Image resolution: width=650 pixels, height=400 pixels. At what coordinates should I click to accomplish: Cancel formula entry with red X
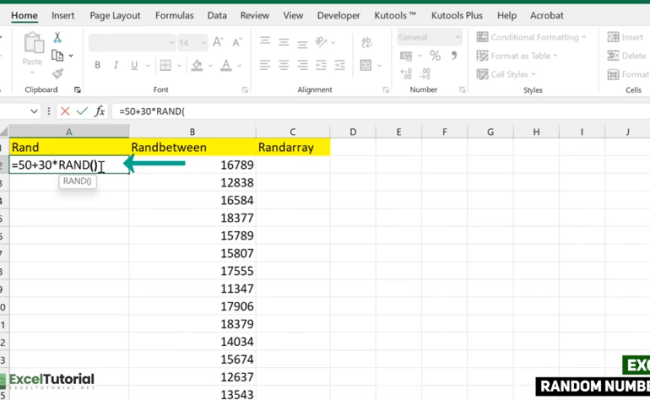pos(65,111)
